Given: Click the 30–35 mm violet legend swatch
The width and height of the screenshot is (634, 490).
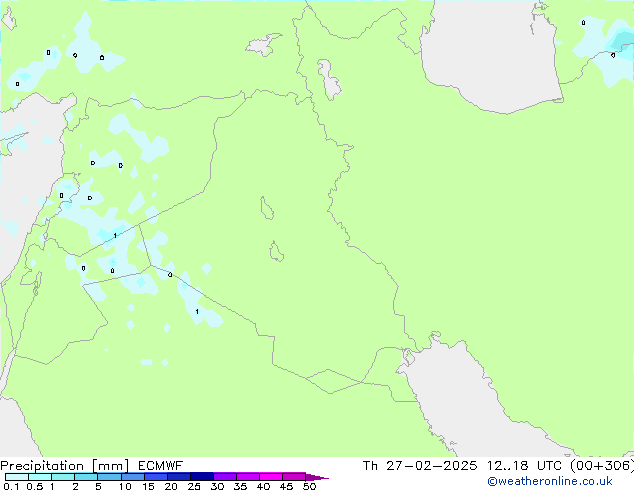Looking at the screenshot, I should [224, 477].
